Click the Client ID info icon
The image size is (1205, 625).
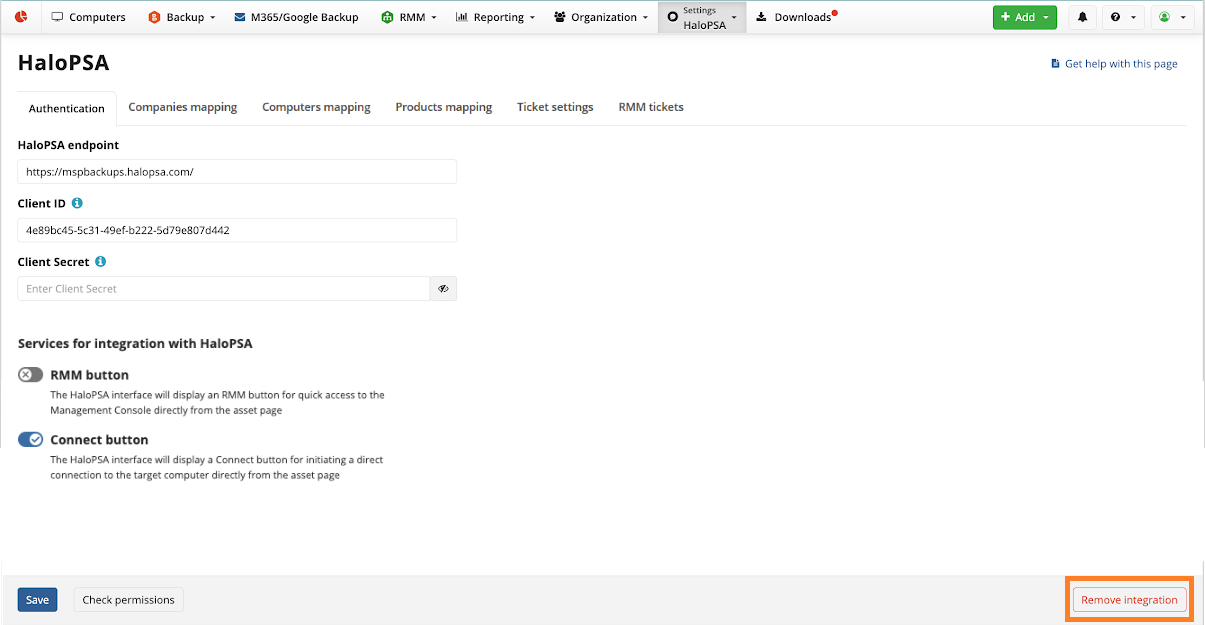coord(78,203)
